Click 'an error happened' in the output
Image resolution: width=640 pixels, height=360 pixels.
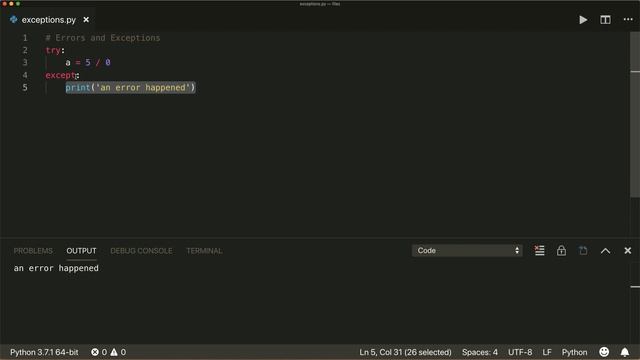tap(56, 268)
